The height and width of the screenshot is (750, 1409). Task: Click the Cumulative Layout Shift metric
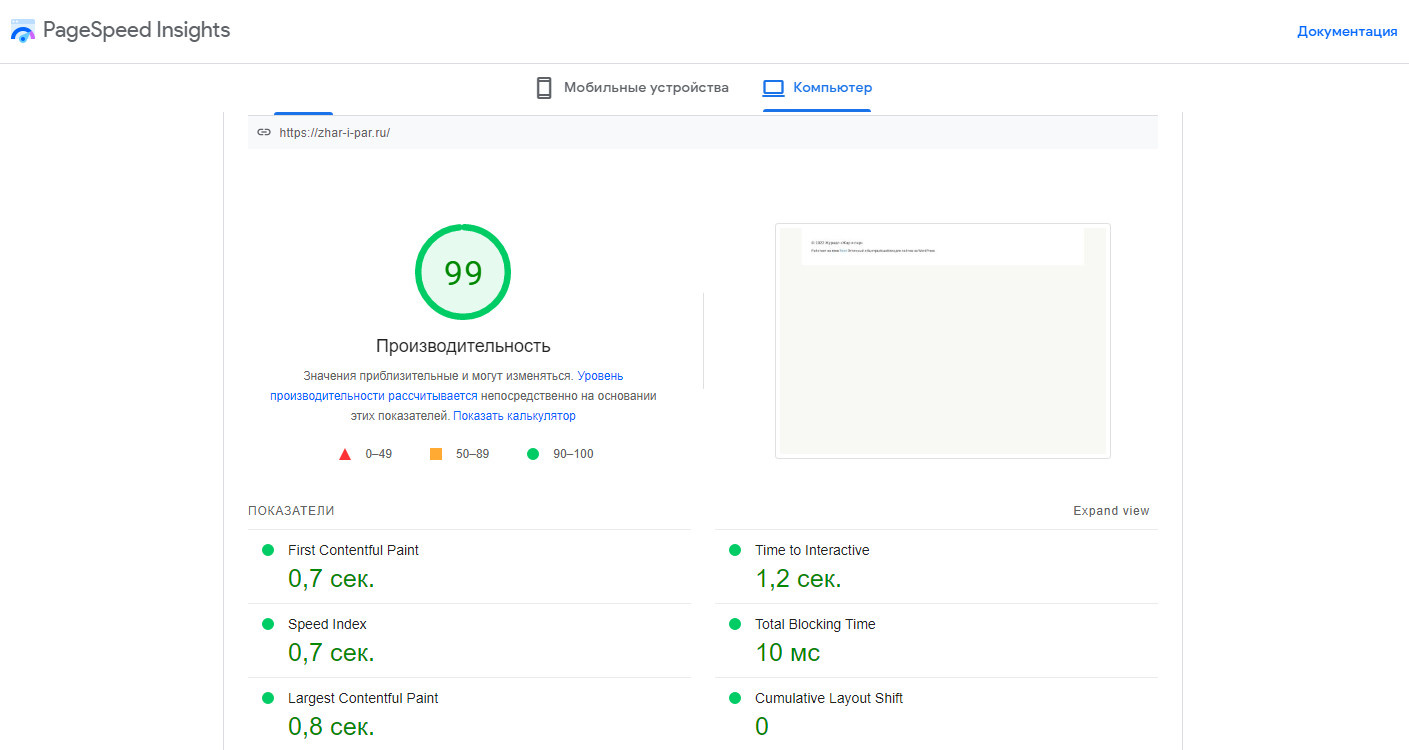[x=828, y=698]
